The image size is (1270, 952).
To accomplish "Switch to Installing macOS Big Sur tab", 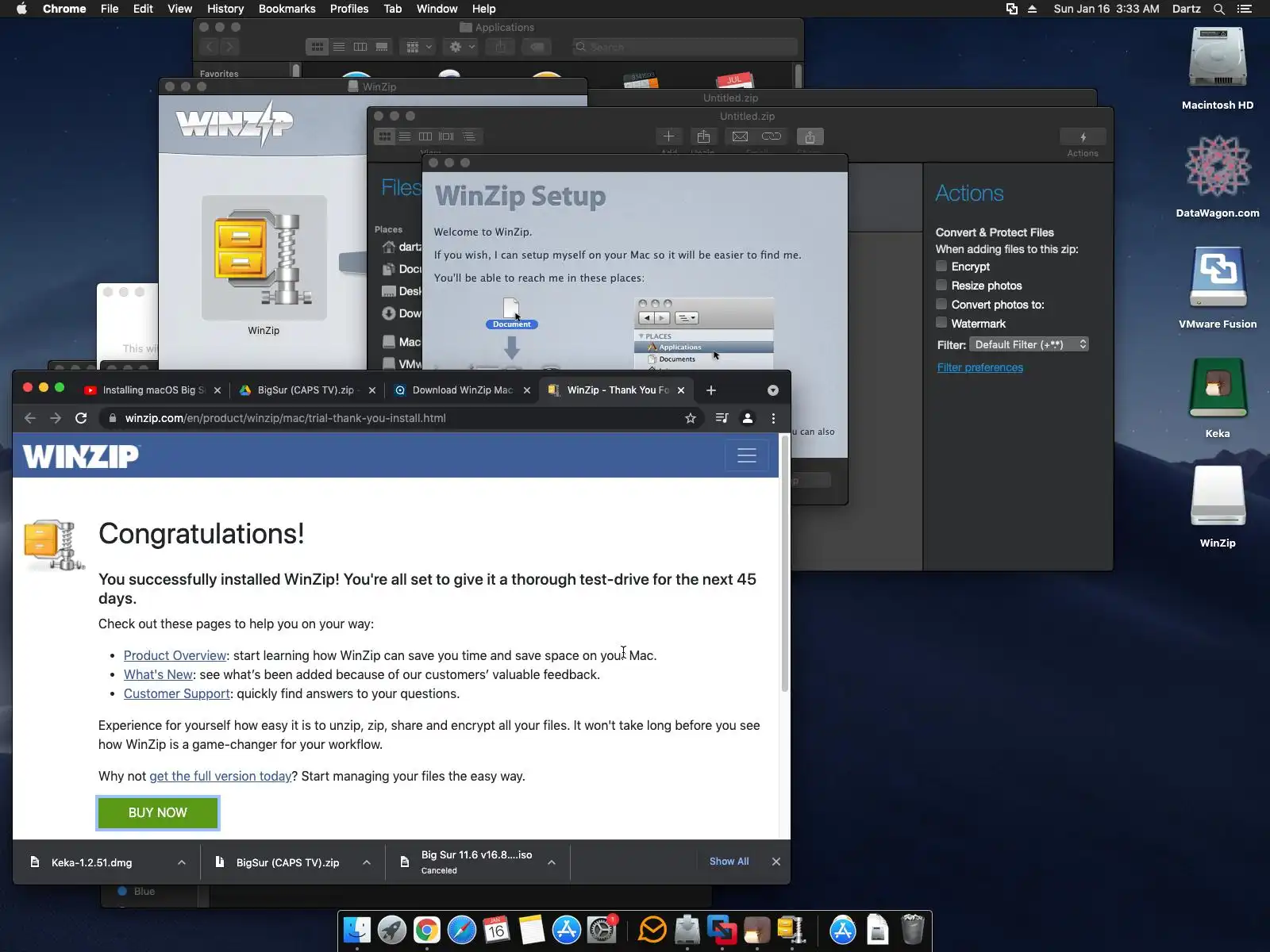I will pyautogui.click(x=153, y=390).
